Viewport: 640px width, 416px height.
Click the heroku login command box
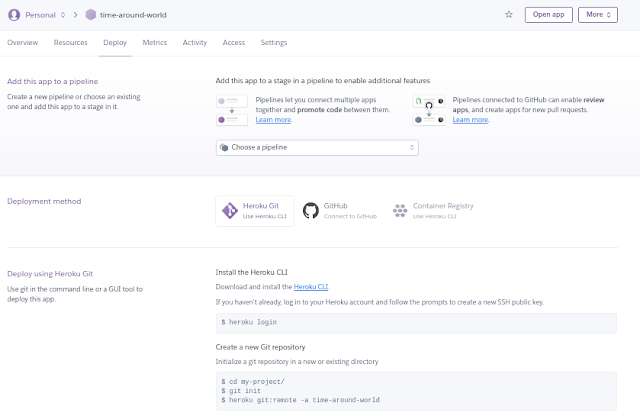tap(416, 323)
